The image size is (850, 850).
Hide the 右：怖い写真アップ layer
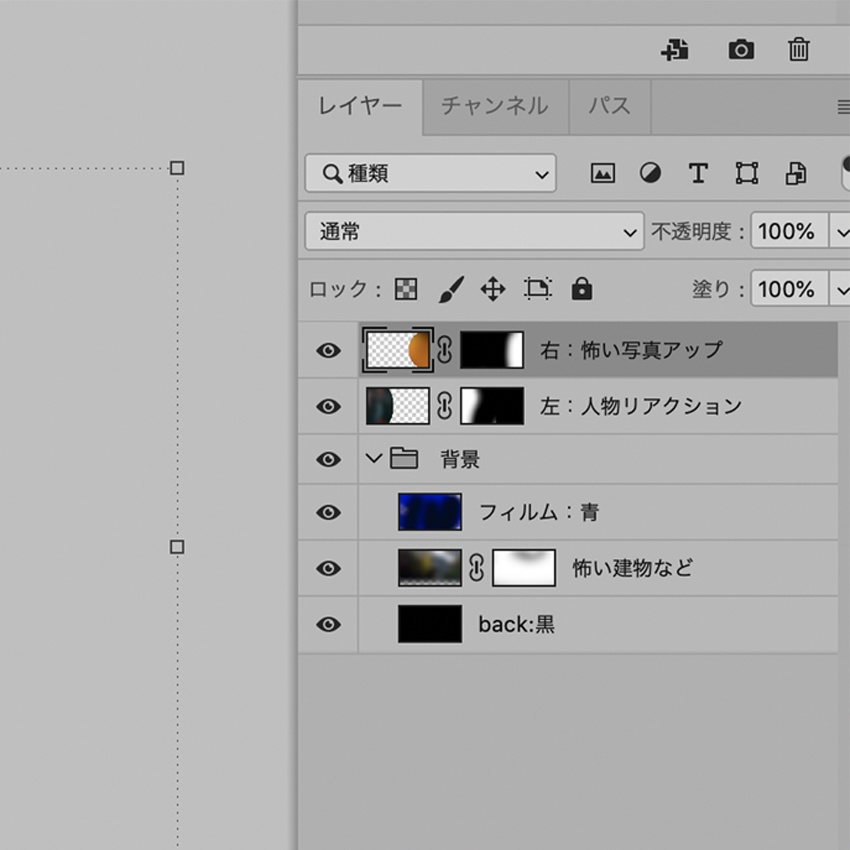[327, 351]
